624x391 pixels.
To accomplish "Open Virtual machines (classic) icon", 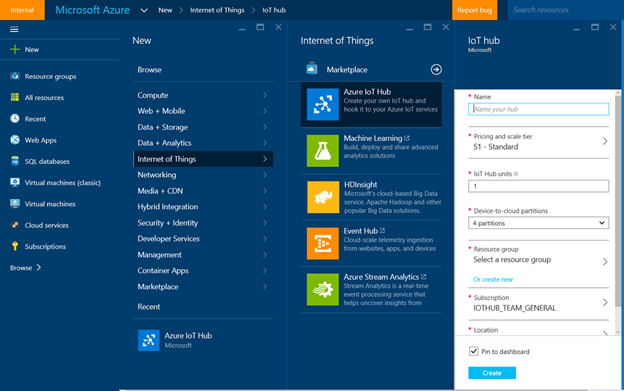I will point(15,182).
